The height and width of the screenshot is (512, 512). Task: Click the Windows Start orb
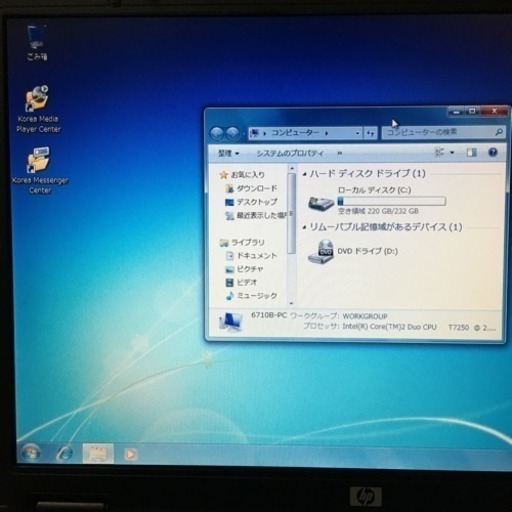pos(31,453)
